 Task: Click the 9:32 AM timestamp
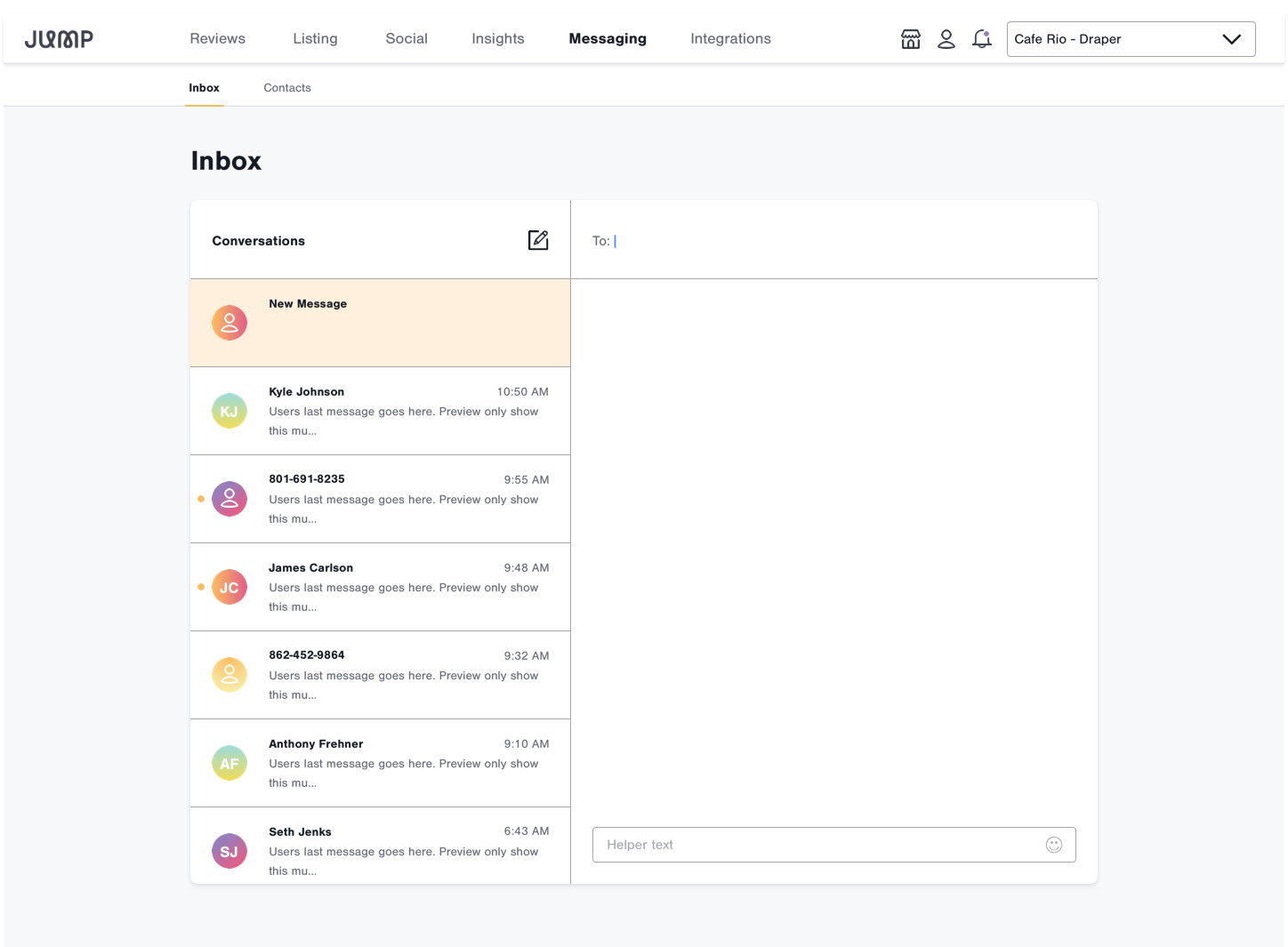click(x=527, y=656)
